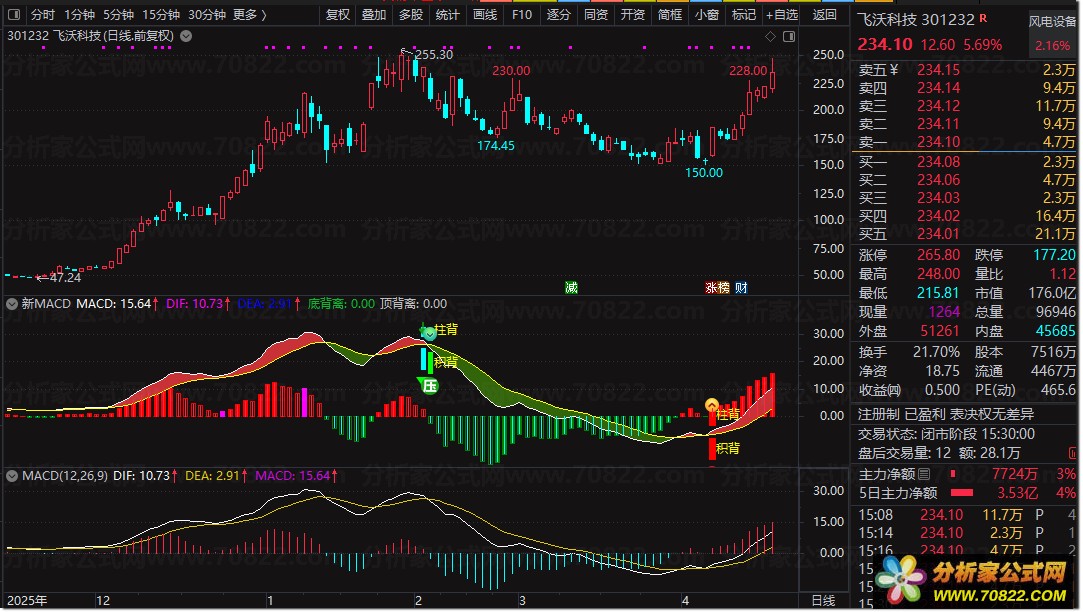The width and height of the screenshot is (1083, 612).
Task: Click 叠加 overlay button
Action: [x=374, y=15]
